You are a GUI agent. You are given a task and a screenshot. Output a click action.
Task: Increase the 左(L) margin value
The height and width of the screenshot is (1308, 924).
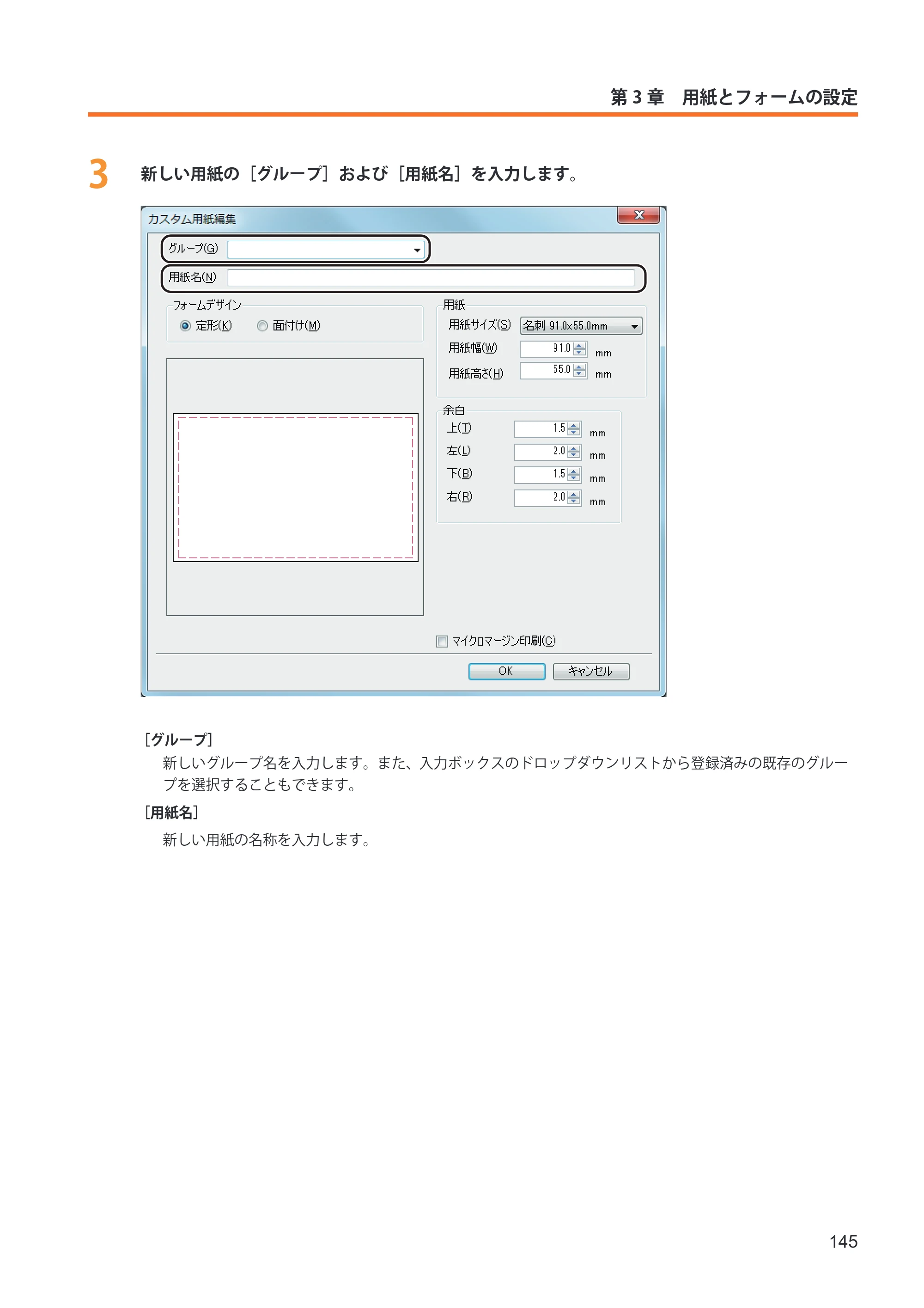pyautogui.click(x=574, y=448)
